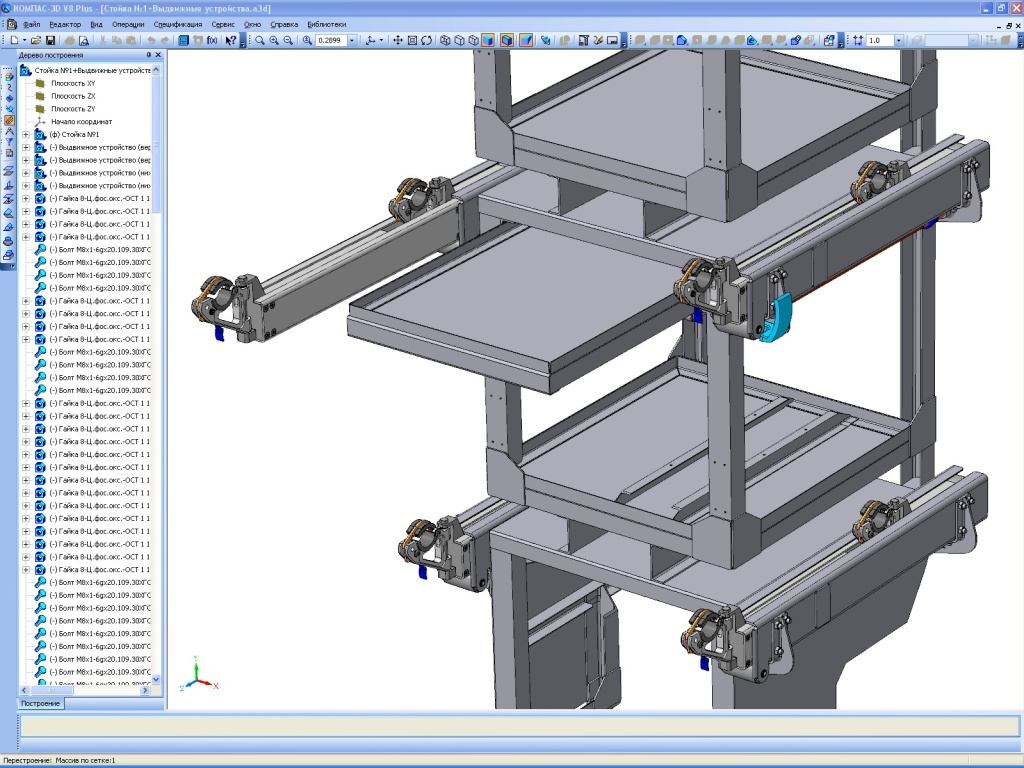Pin the Дерево построения panel

coord(148,55)
